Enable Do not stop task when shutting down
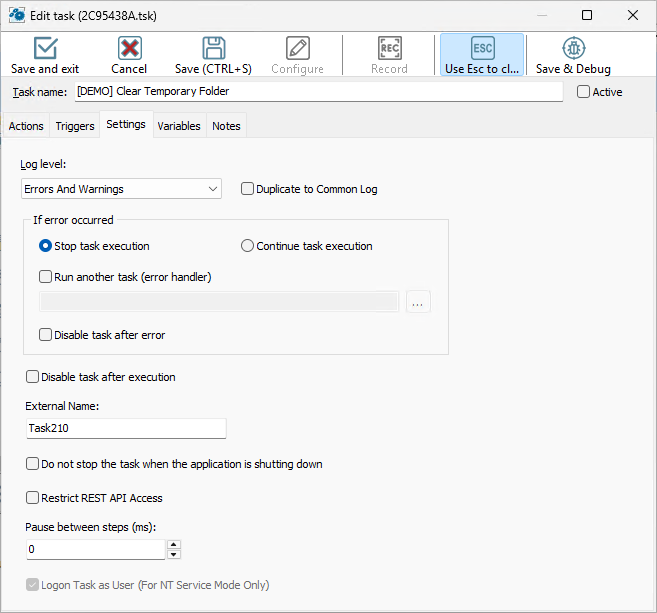This screenshot has width=657, height=613. [x=32, y=463]
